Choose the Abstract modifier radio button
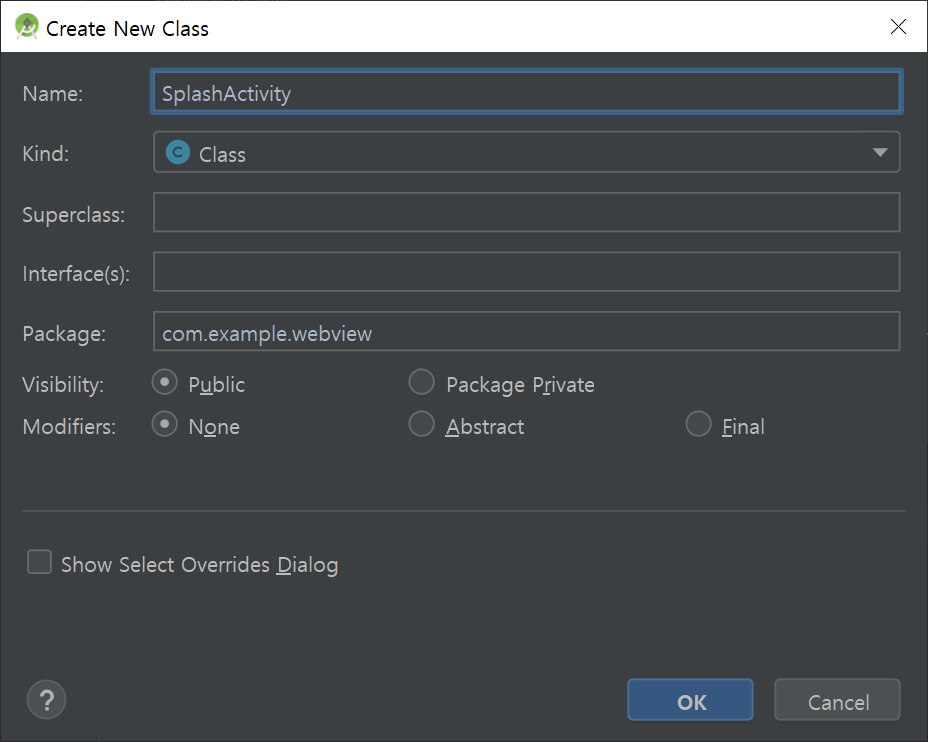The height and width of the screenshot is (742, 928). point(421,424)
